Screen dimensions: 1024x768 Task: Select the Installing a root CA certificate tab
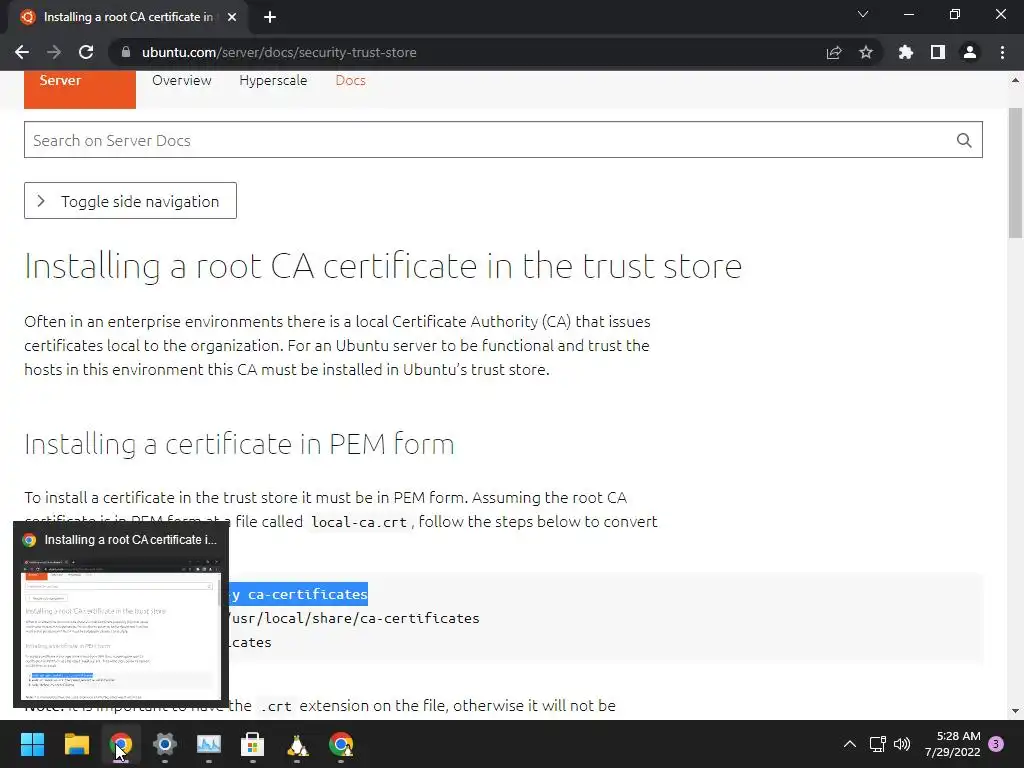point(127,18)
